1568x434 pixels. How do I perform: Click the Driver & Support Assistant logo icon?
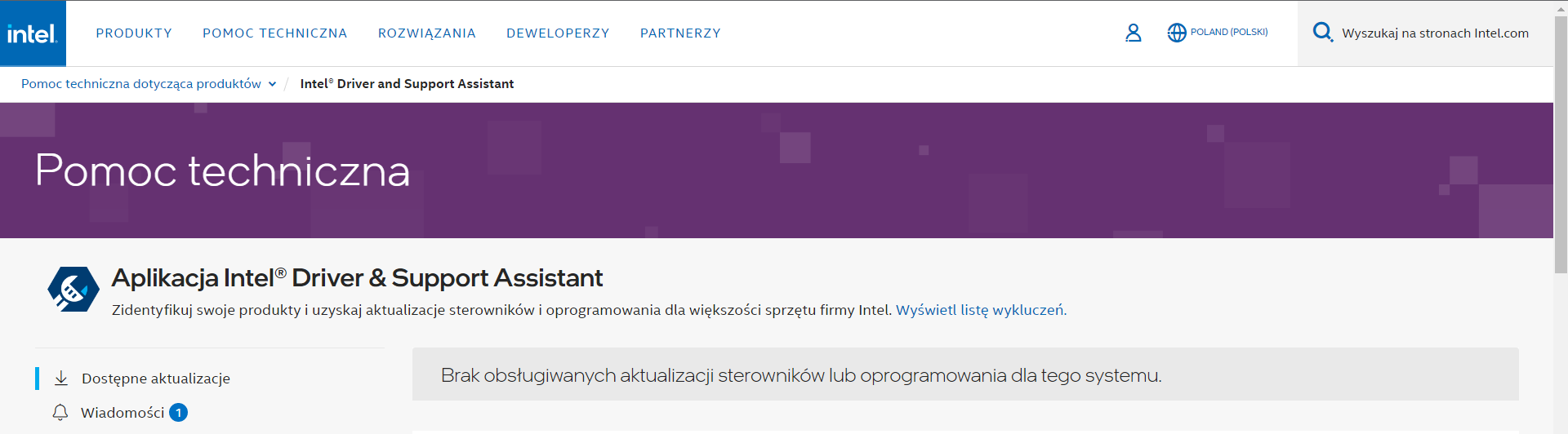point(73,290)
